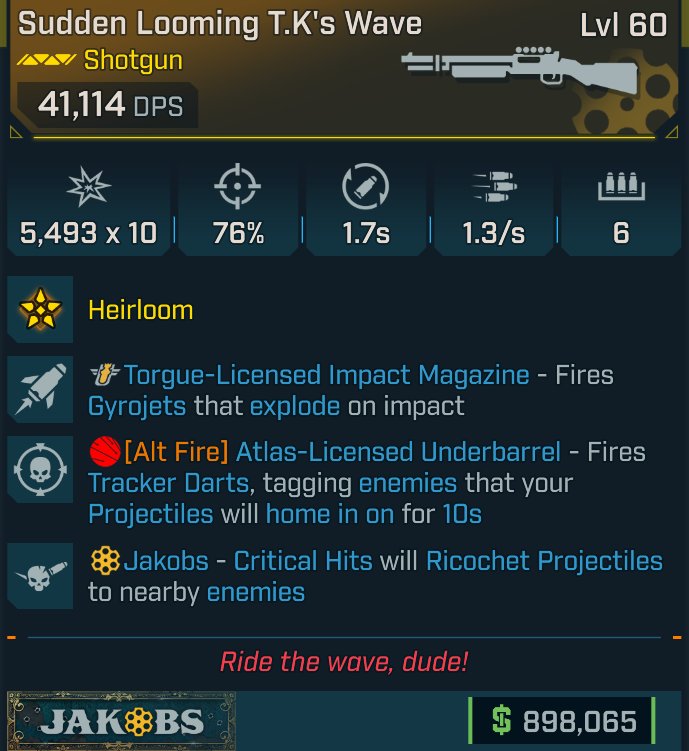Click the yellow rarity chevrons by Shotgun
Image resolution: width=689 pixels, height=751 pixels.
(46, 60)
